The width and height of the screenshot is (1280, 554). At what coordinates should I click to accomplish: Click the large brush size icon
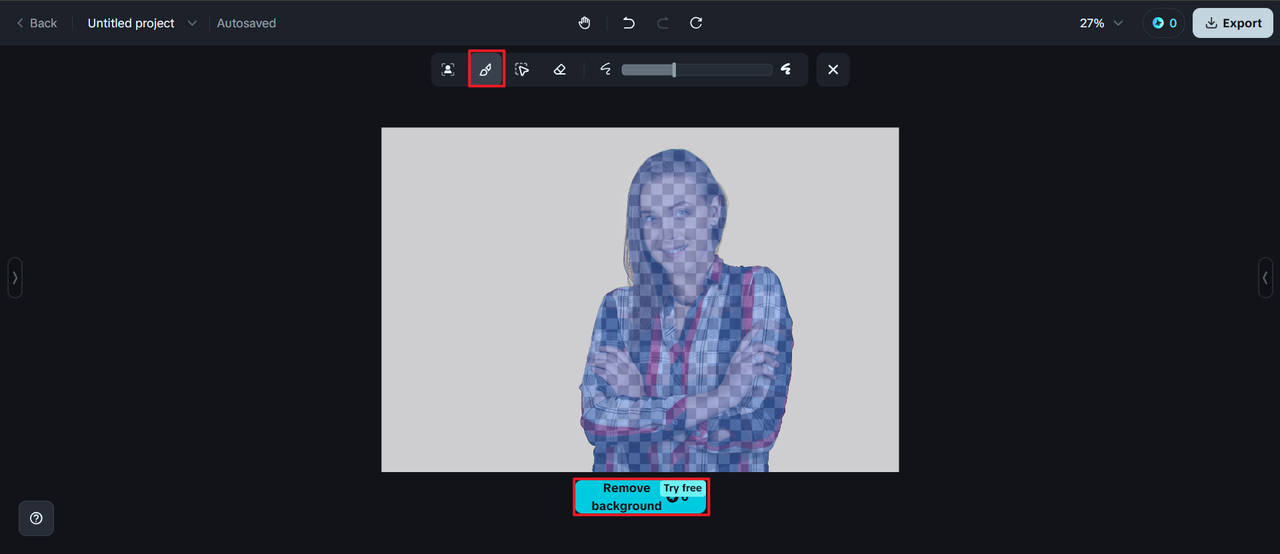pyautogui.click(x=787, y=70)
